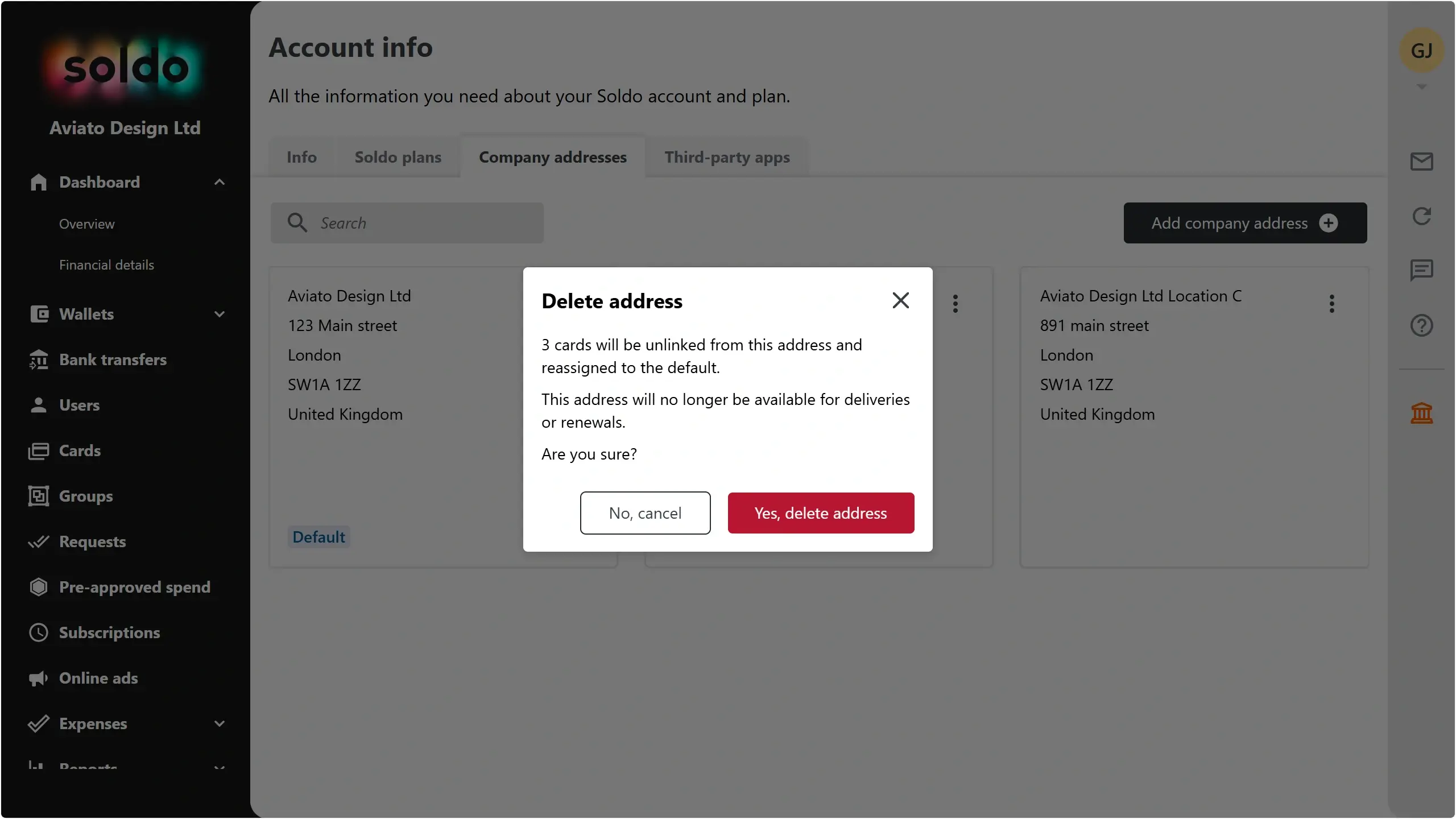Open Bank transfers page
The image size is (1456, 819).
point(113,359)
